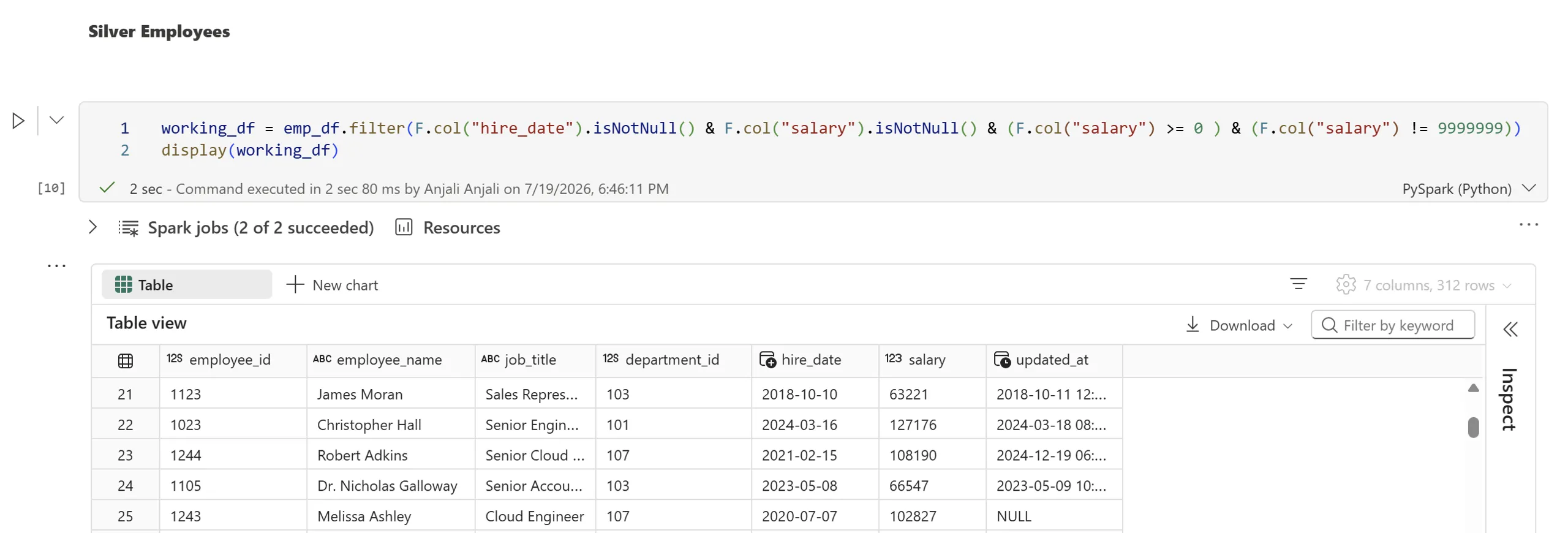Open the Resources chart icon
The width and height of the screenshot is (1568, 533).
(404, 227)
